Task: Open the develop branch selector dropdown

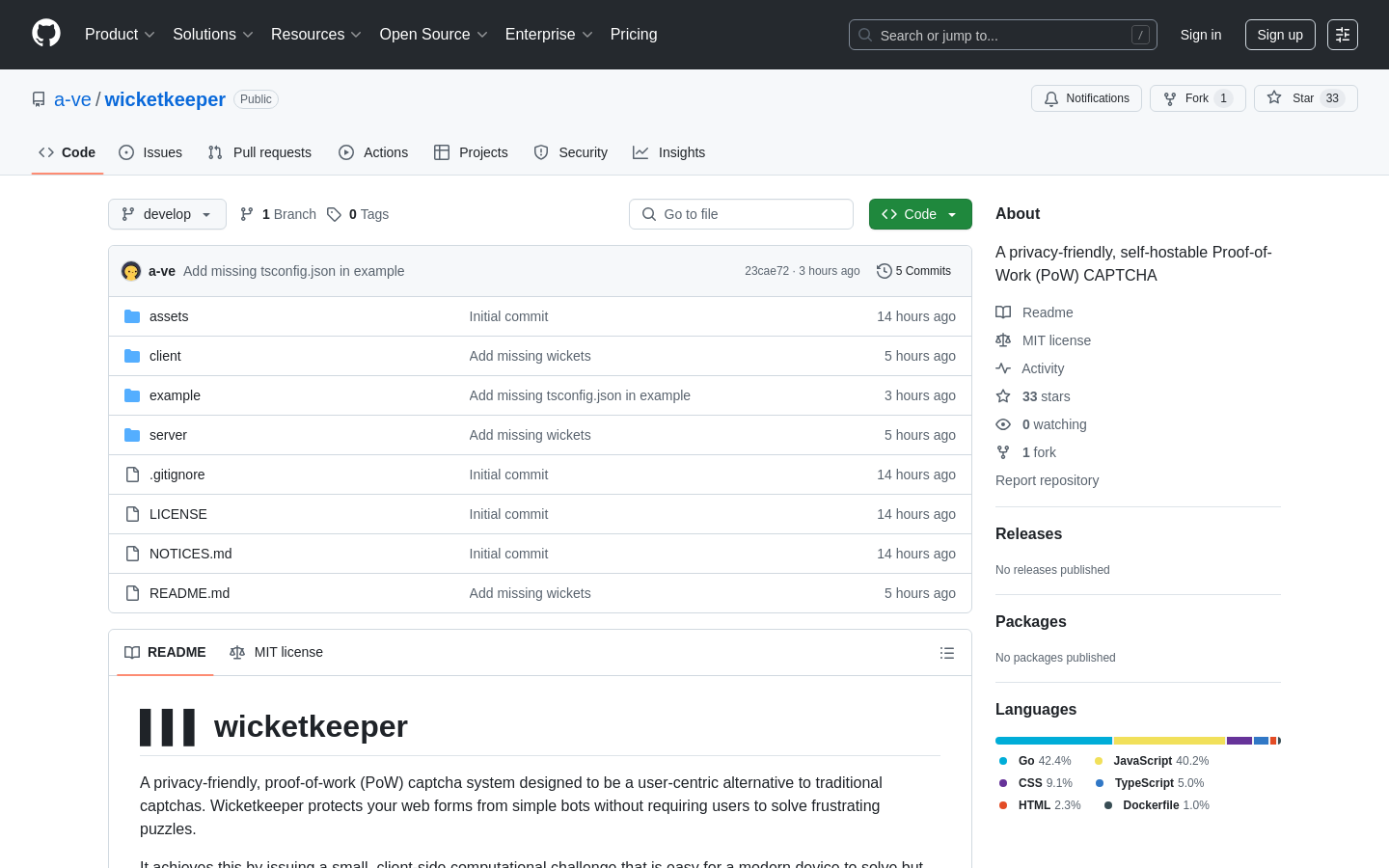Action: click(x=167, y=214)
